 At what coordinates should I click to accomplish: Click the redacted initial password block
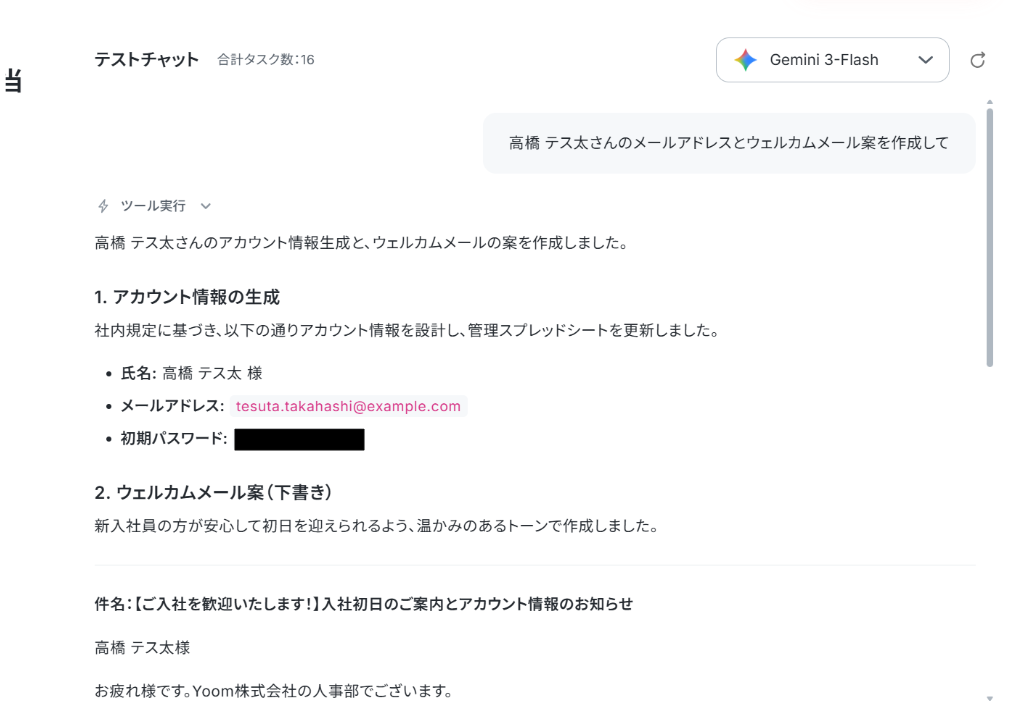[x=299, y=439]
